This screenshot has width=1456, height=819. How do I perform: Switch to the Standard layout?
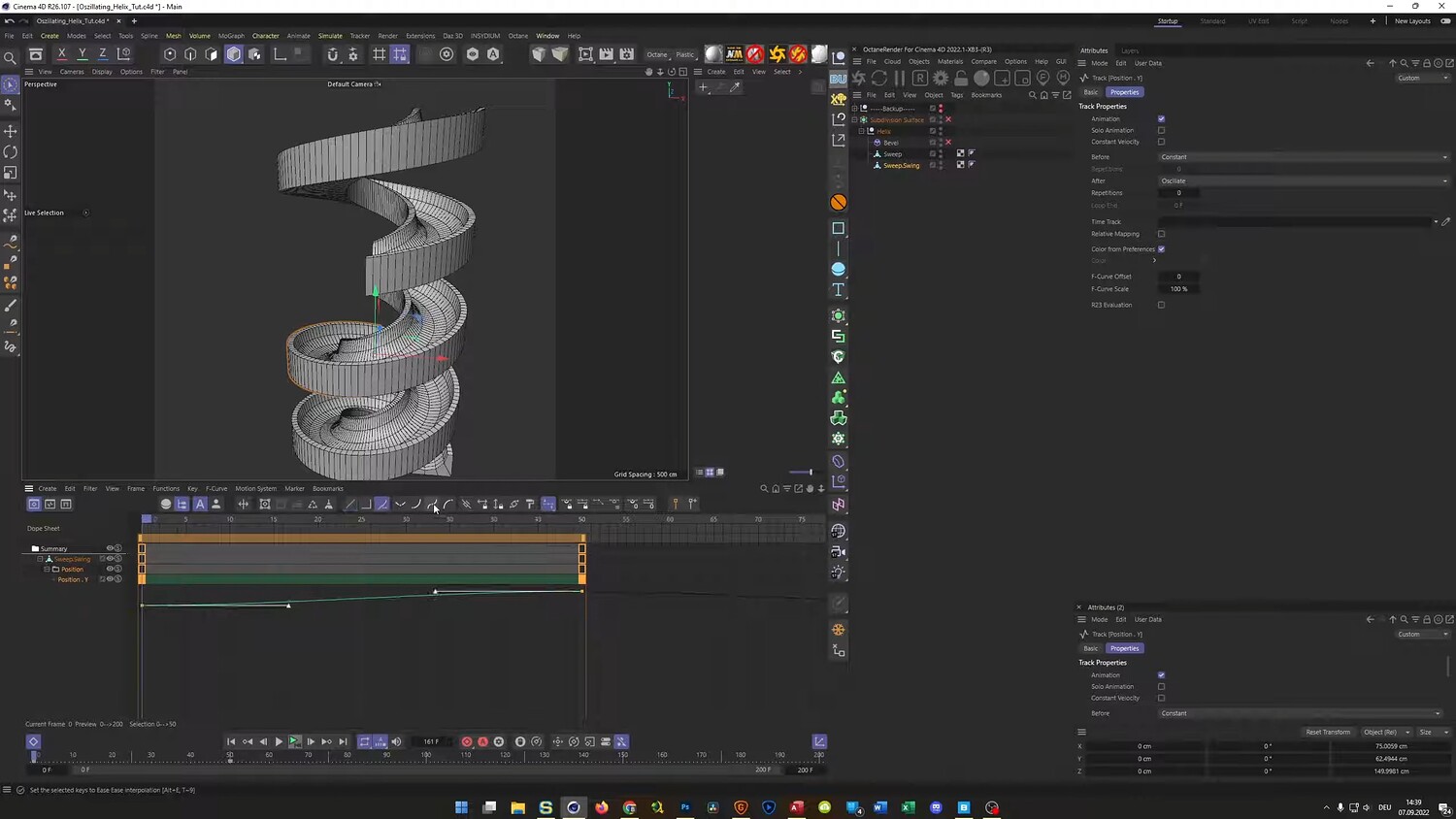1212,21
